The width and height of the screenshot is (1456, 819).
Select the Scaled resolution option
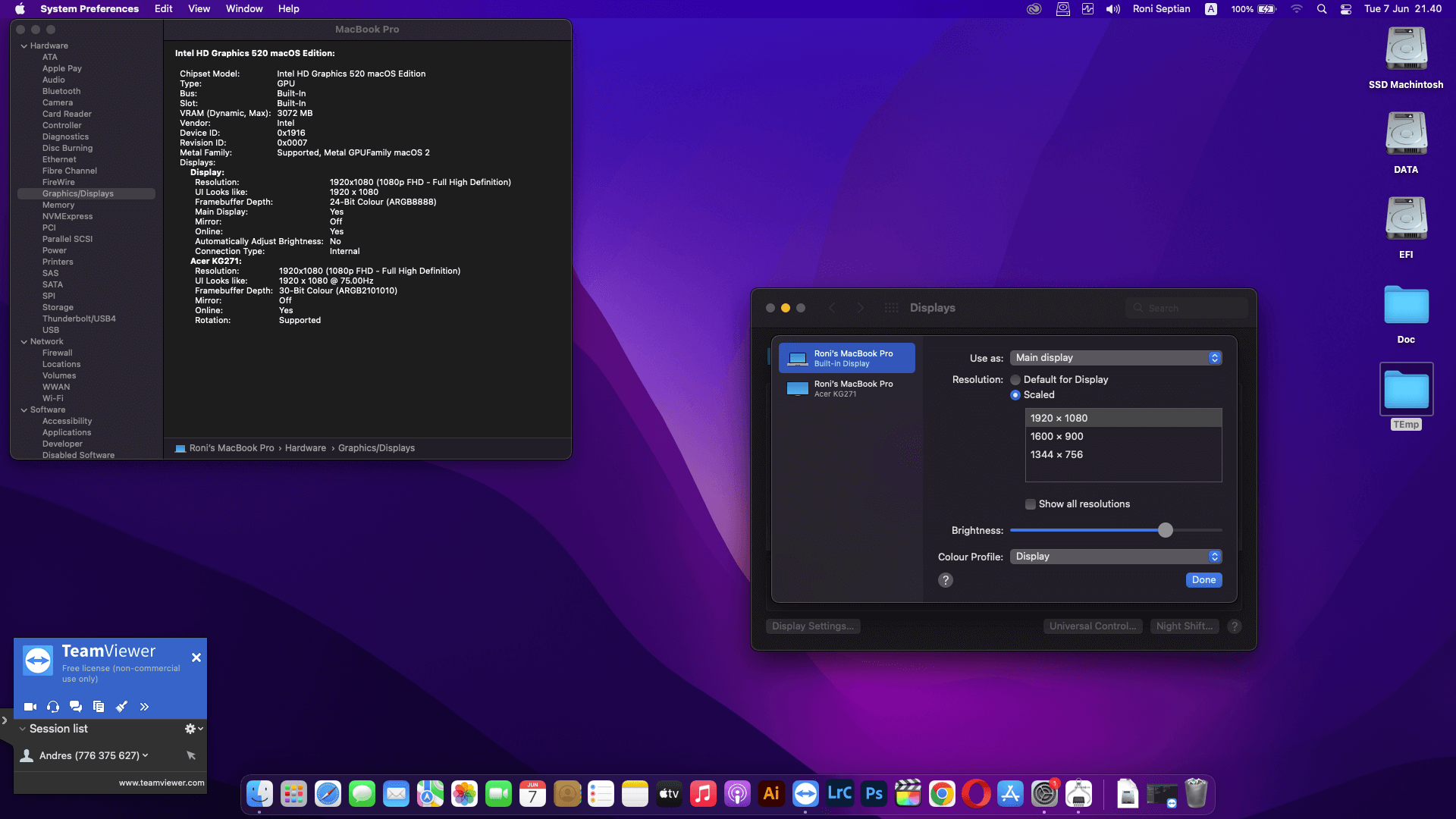coord(1015,394)
